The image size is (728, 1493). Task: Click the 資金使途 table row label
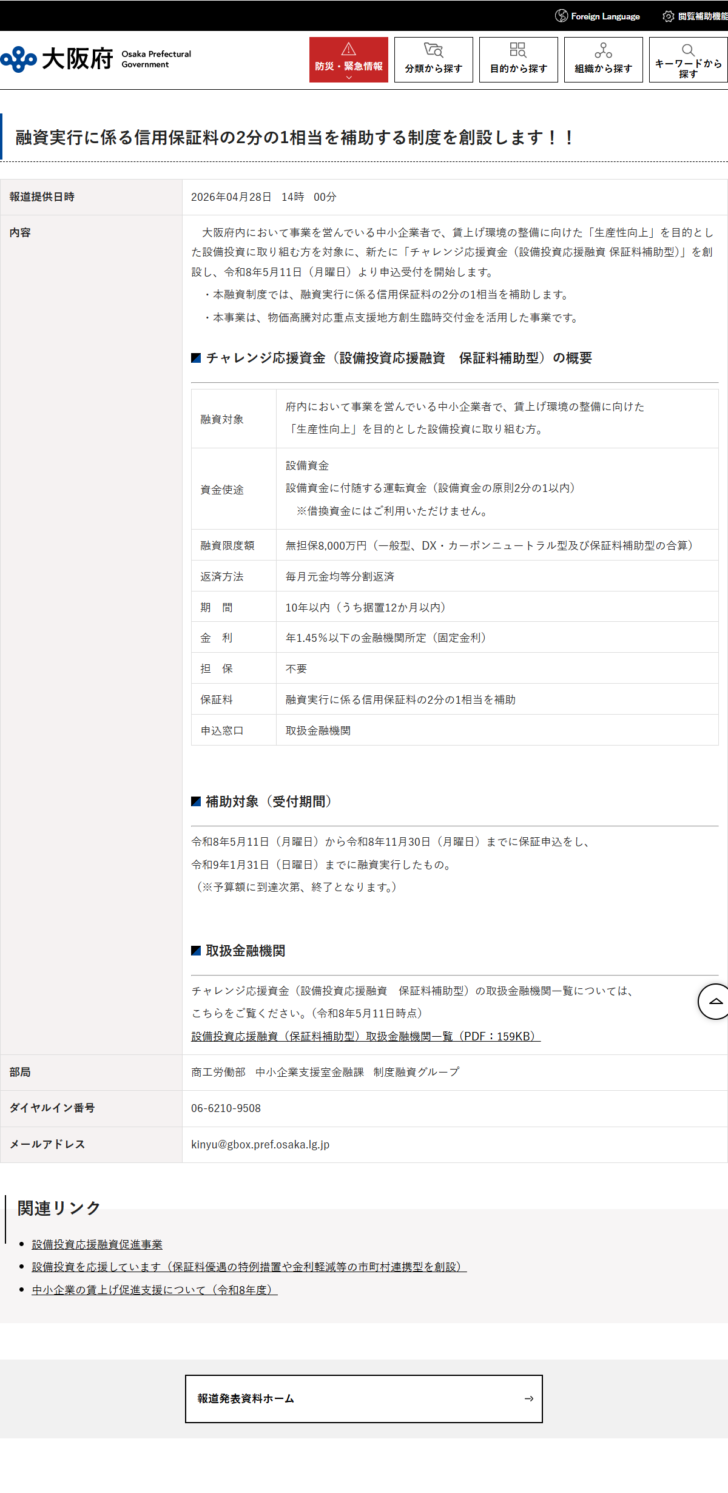pos(221,489)
